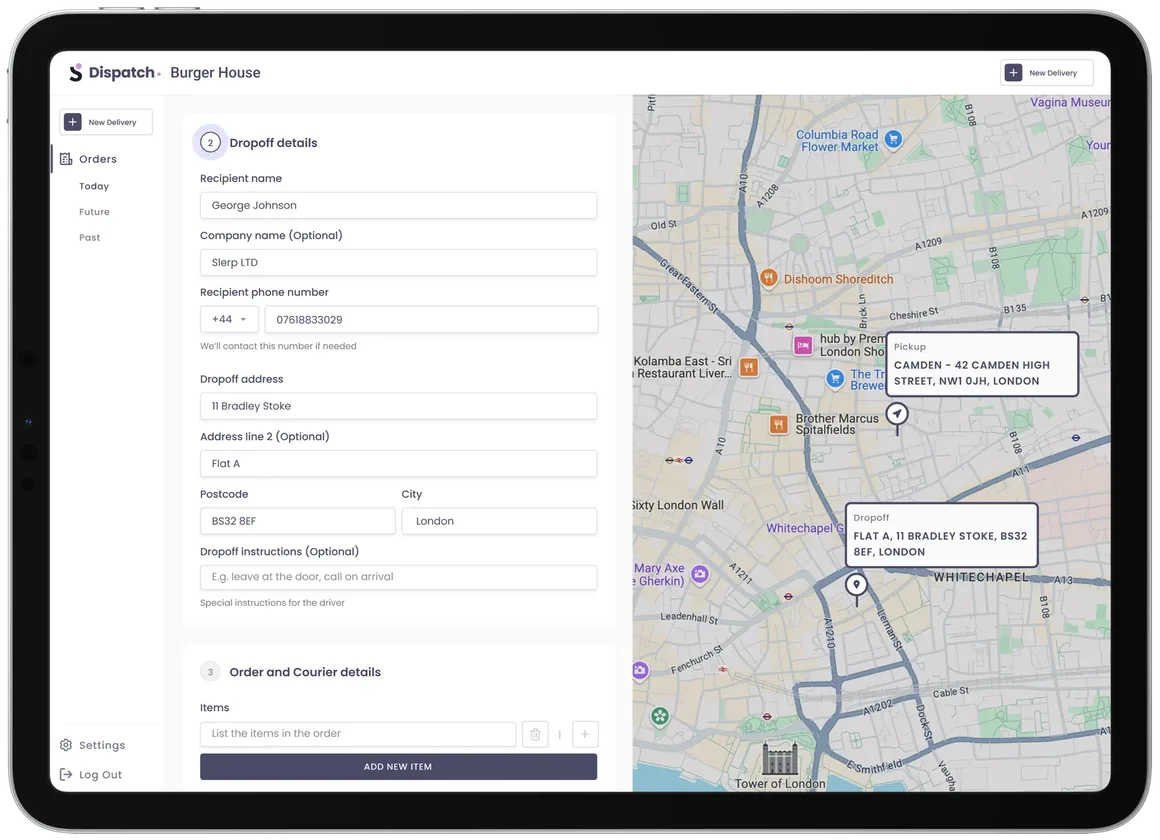Image resolution: width=1160 pixels, height=840 pixels.
Task: Click phone number field 07618833029
Action: pos(431,320)
